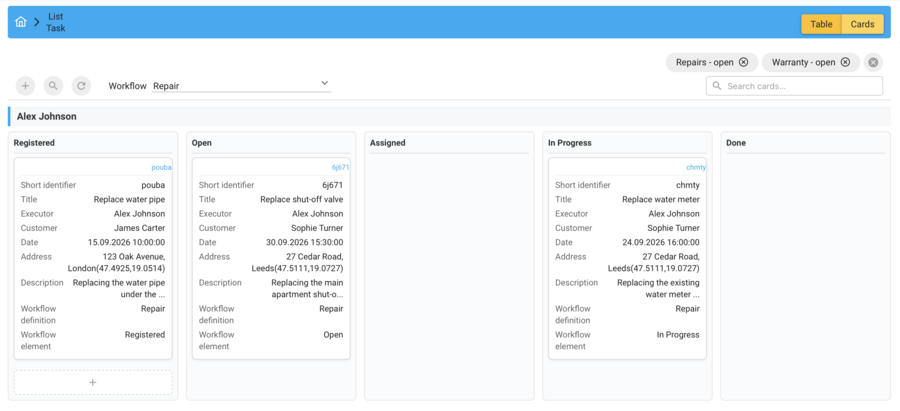Click the 'Warranty - open' chip label
This screenshot has width=900, height=411.
(x=803, y=63)
